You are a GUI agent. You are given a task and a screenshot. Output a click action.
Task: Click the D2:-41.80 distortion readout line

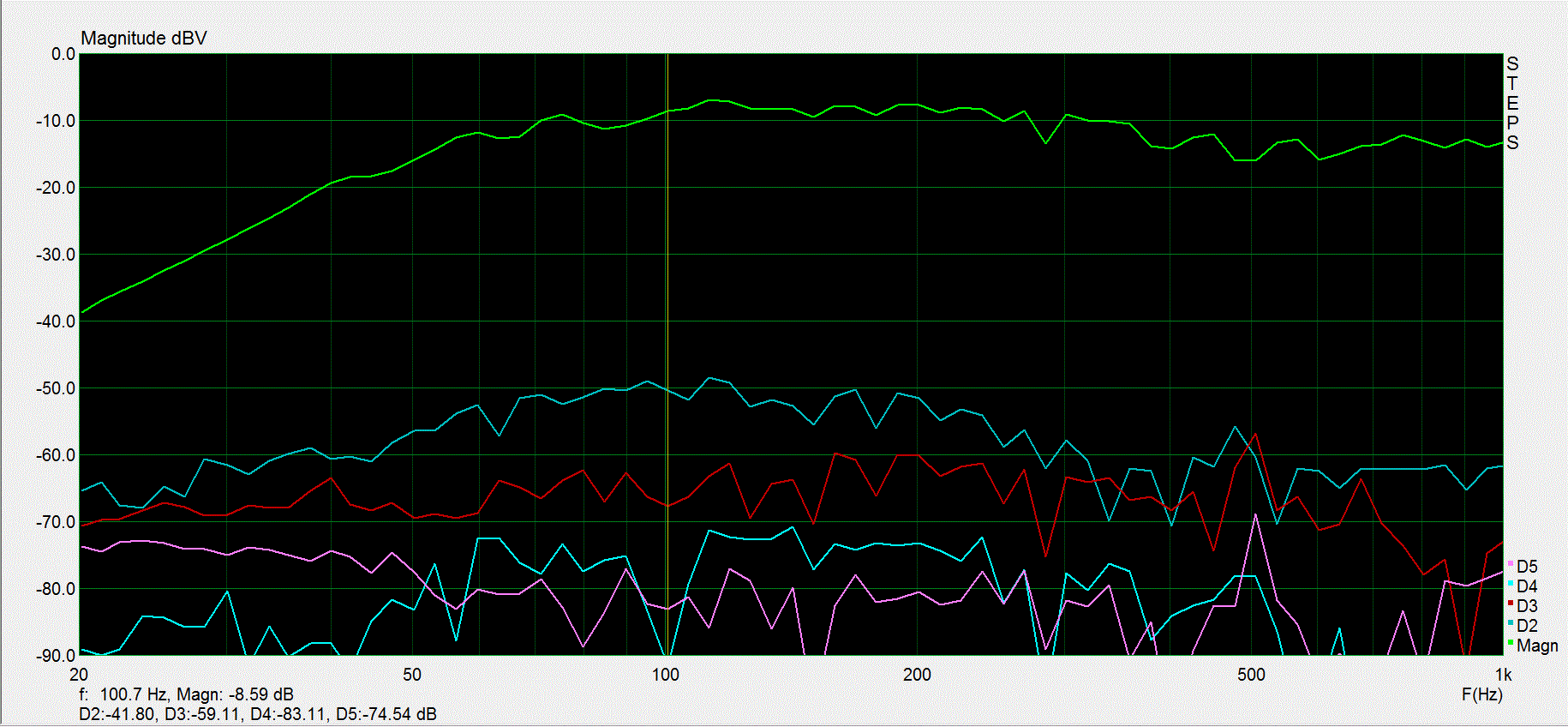click(258, 714)
